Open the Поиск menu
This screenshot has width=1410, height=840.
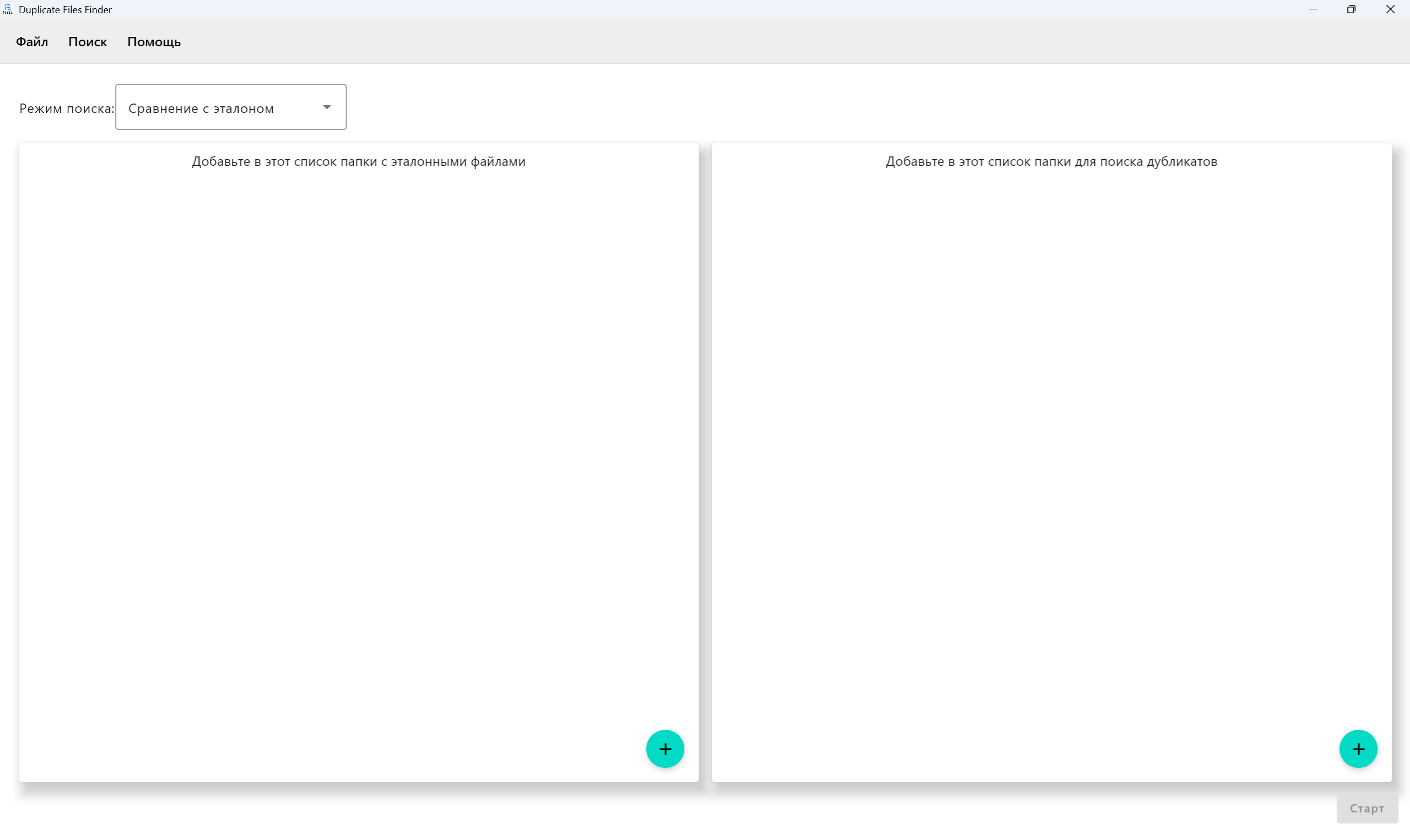(87, 42)
